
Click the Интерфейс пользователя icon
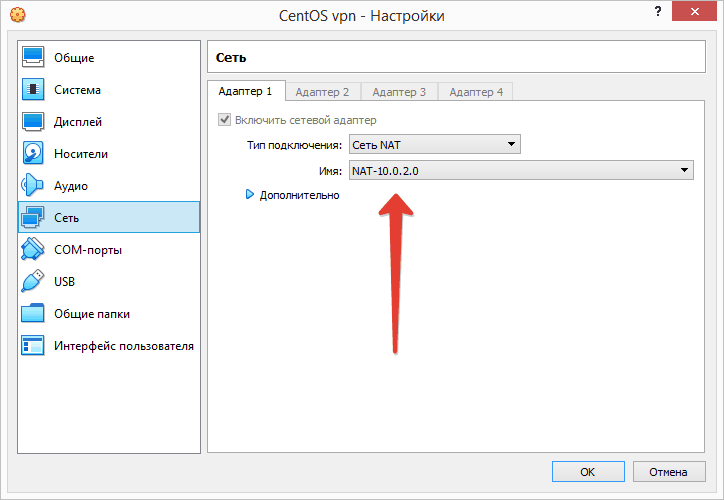[x=34, y=346]
